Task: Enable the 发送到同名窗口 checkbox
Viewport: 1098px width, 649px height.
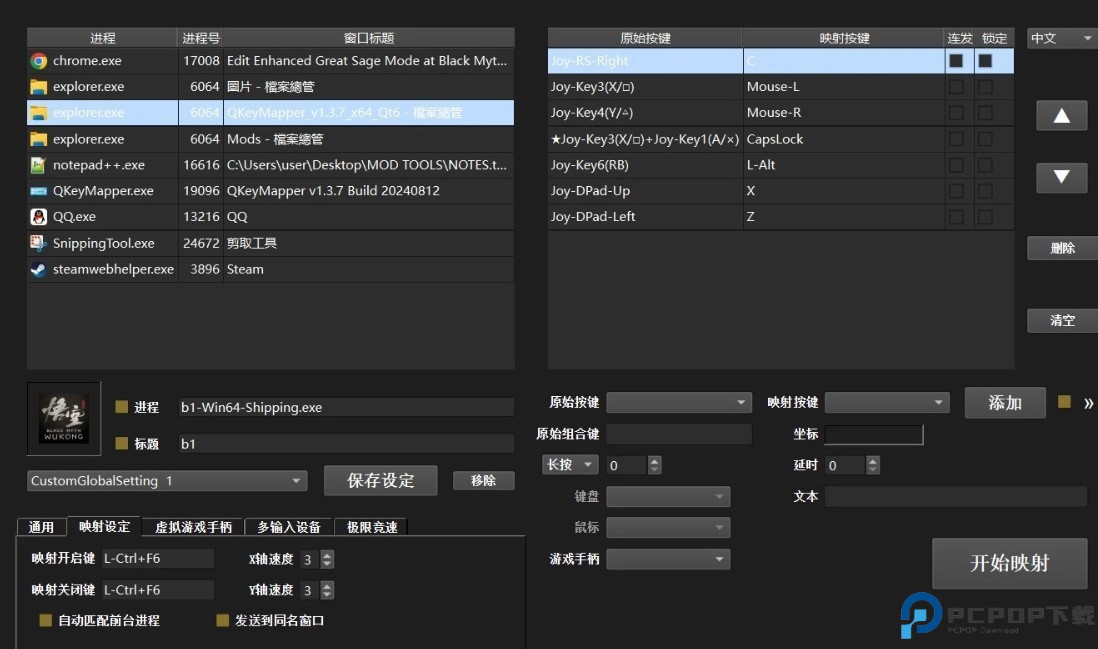Action: tap(223, 620)
